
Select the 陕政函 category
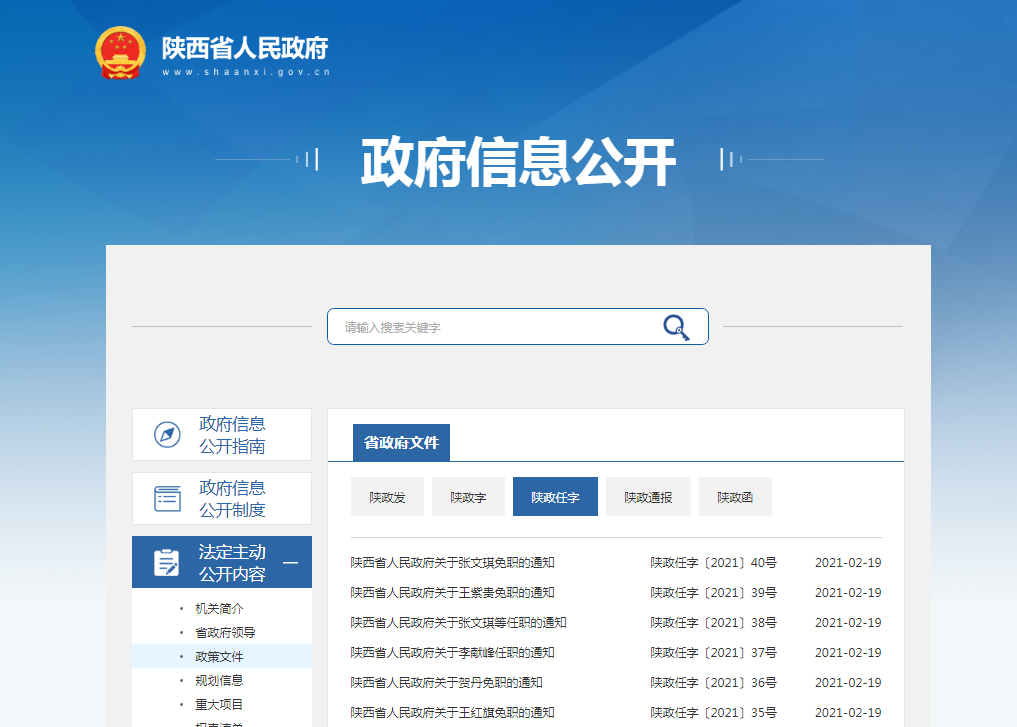[734, 496]
